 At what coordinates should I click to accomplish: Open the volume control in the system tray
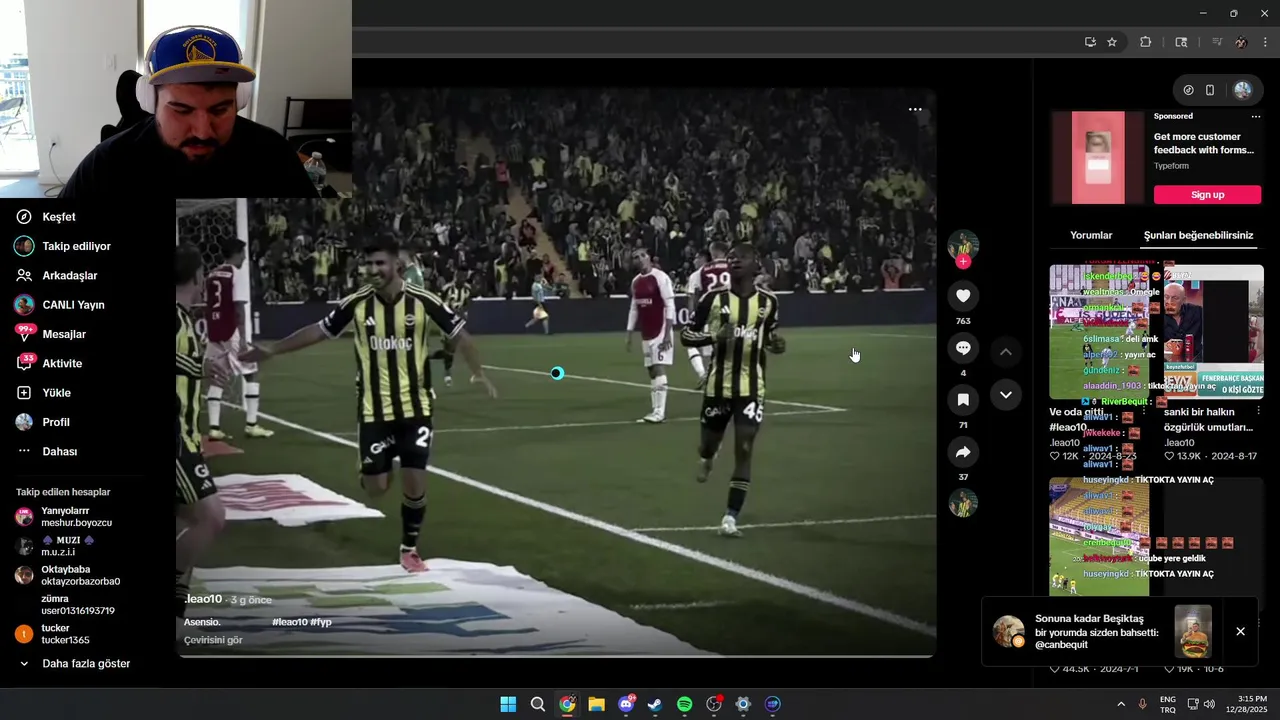(1209, 704)
